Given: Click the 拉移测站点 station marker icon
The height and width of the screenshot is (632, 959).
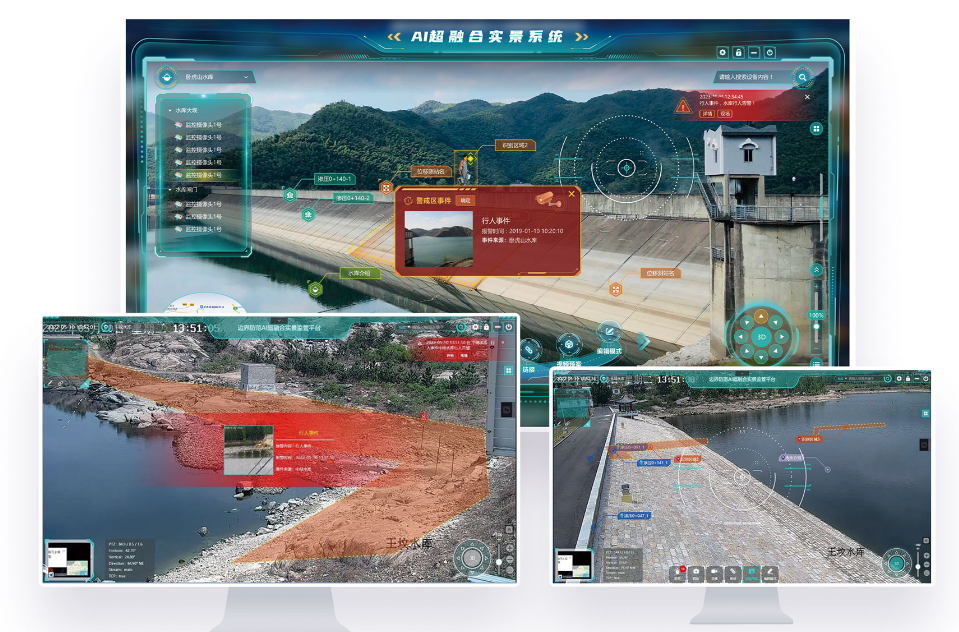Looking at the screenshot, I should pos(385,186).
